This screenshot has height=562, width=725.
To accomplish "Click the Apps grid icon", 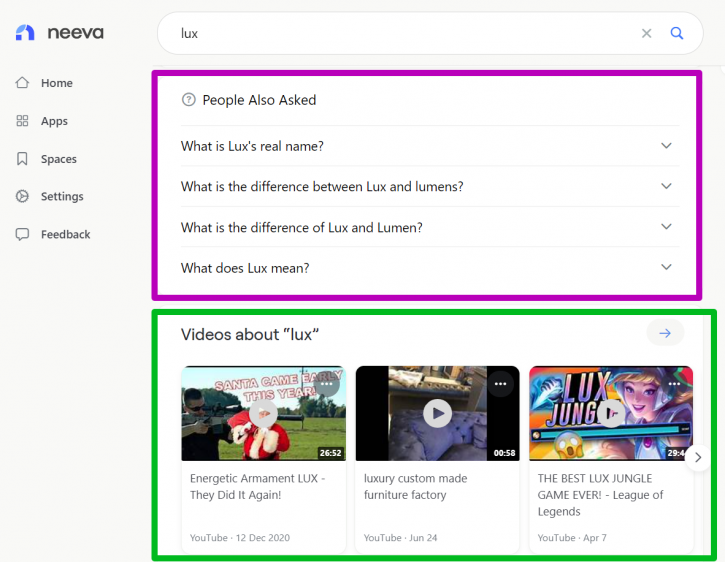I will 22,121.
